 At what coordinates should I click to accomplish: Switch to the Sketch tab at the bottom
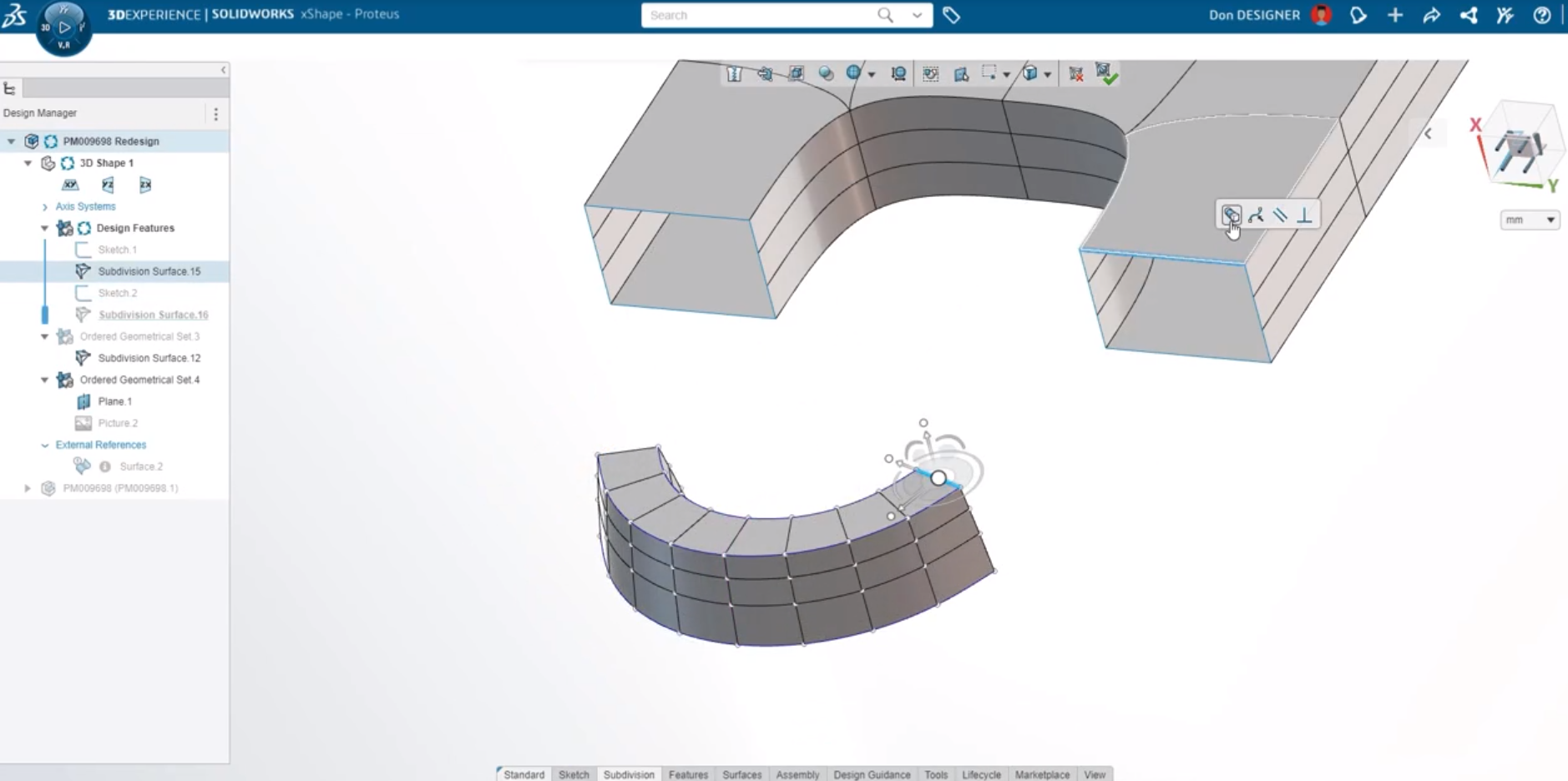point(574,774)
